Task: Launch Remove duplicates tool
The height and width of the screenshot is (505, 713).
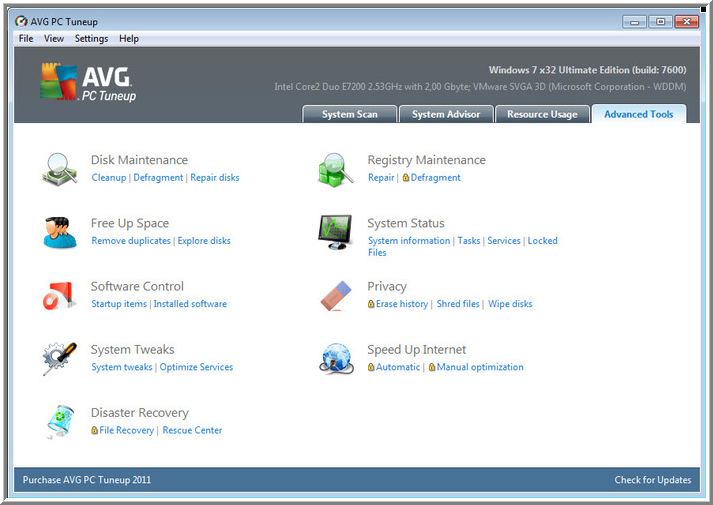Action: tap(131, 241)
